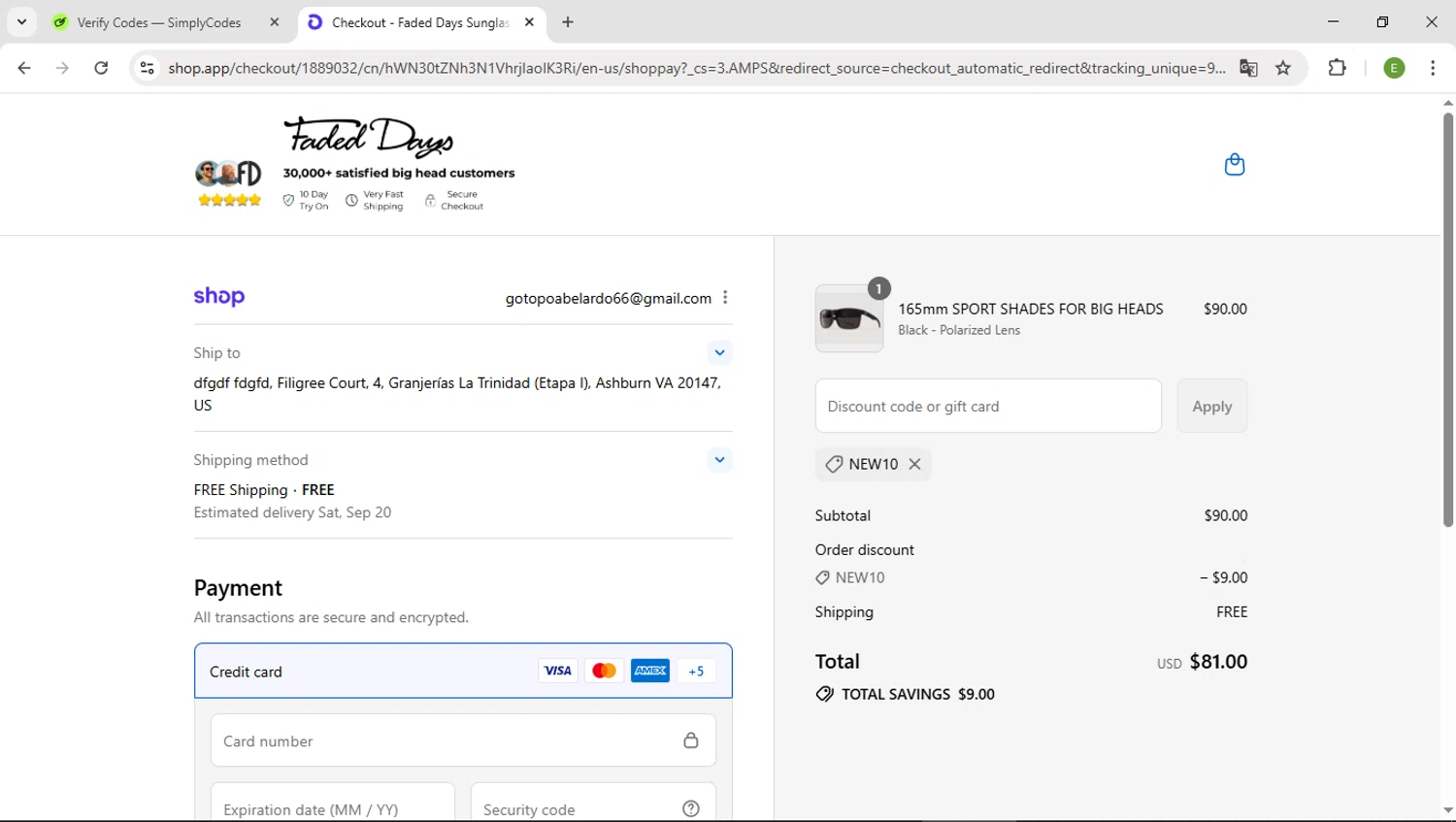The height and width of the screenshot is (822, 1456).
Task: Click the lock icon in Card number field
Action: click(x=691, y=740)
